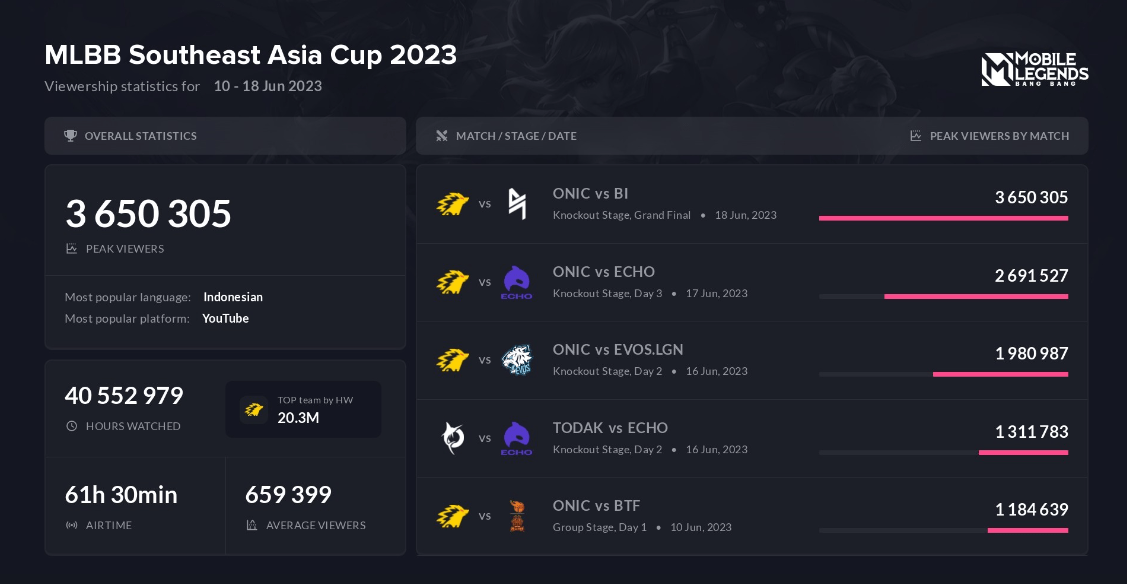Open the TODAK vs ECHO match title
The image size is (1127, 584).
tap(610, 427)
